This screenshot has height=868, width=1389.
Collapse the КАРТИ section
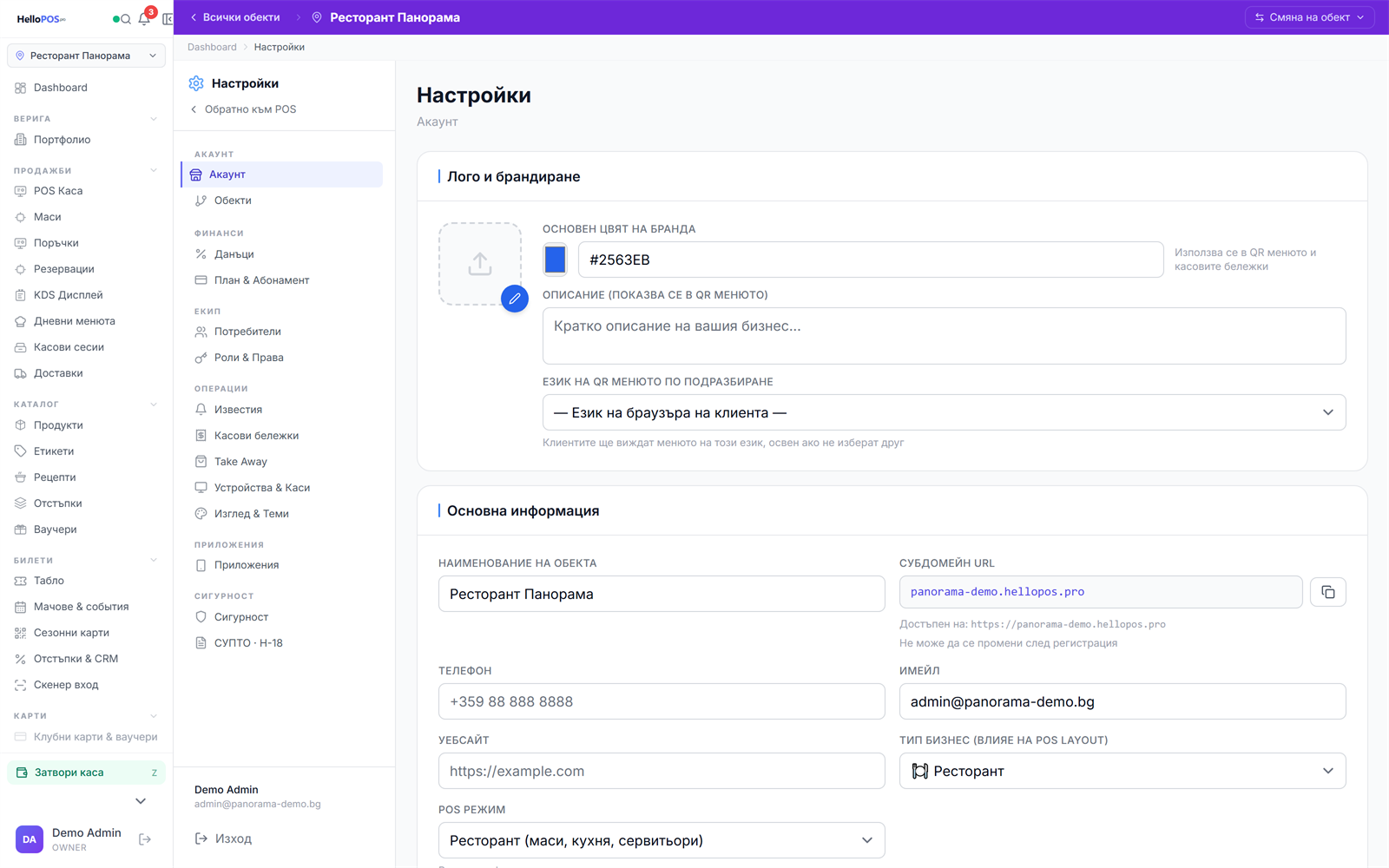point(154,716)
